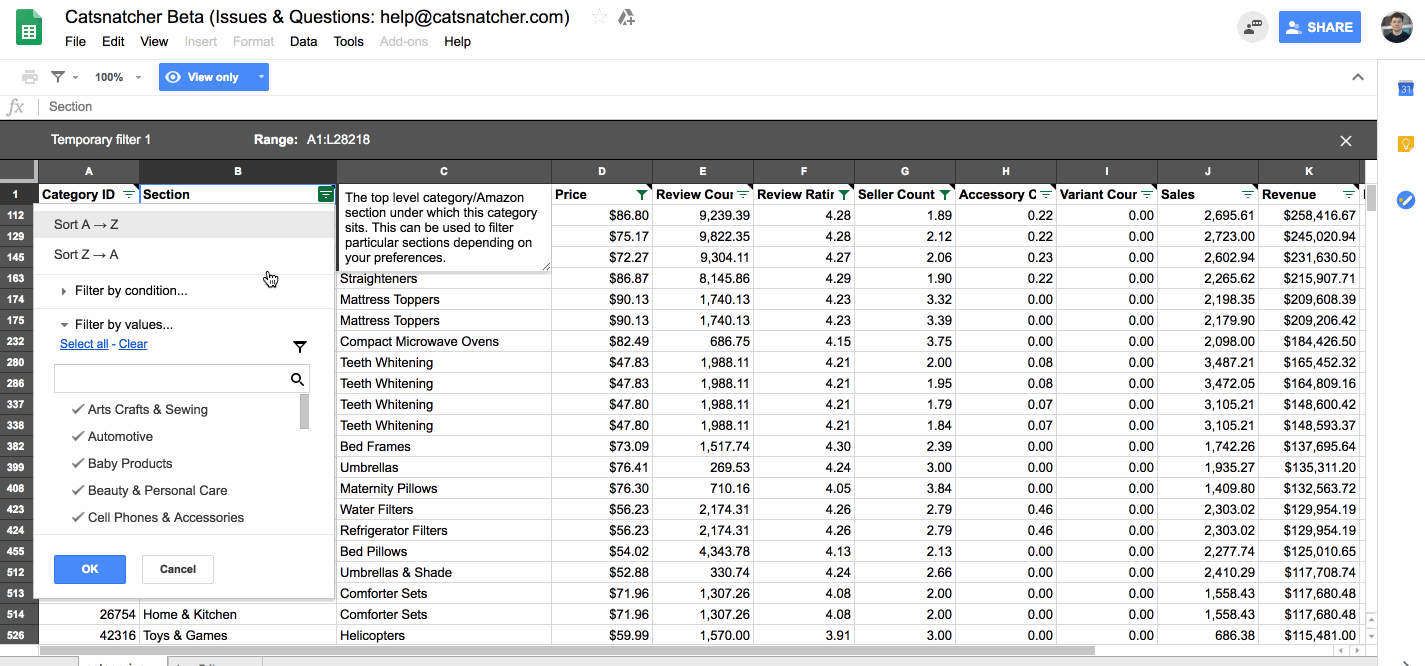Uncheck the Automotive filter value

coord(112,437)
